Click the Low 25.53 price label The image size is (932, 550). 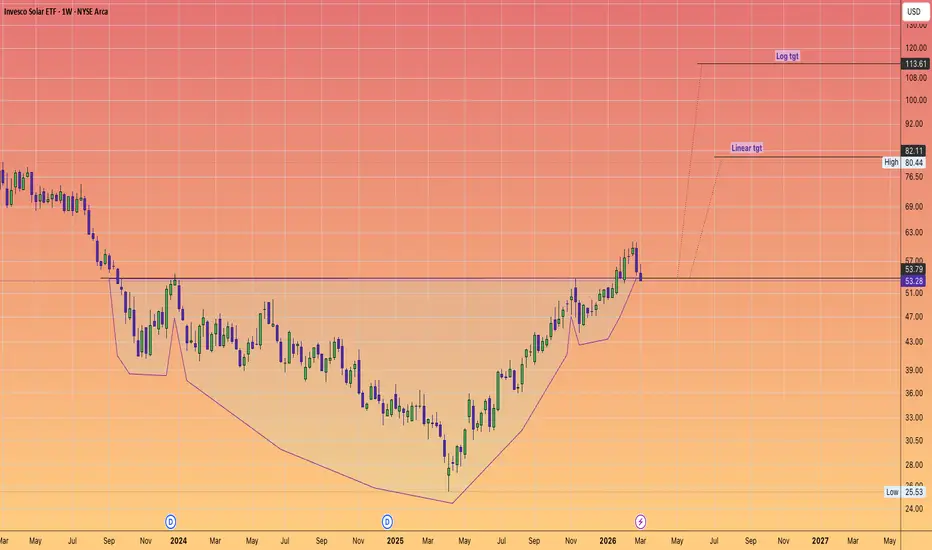pyautogui.click(x=905, y=492)
